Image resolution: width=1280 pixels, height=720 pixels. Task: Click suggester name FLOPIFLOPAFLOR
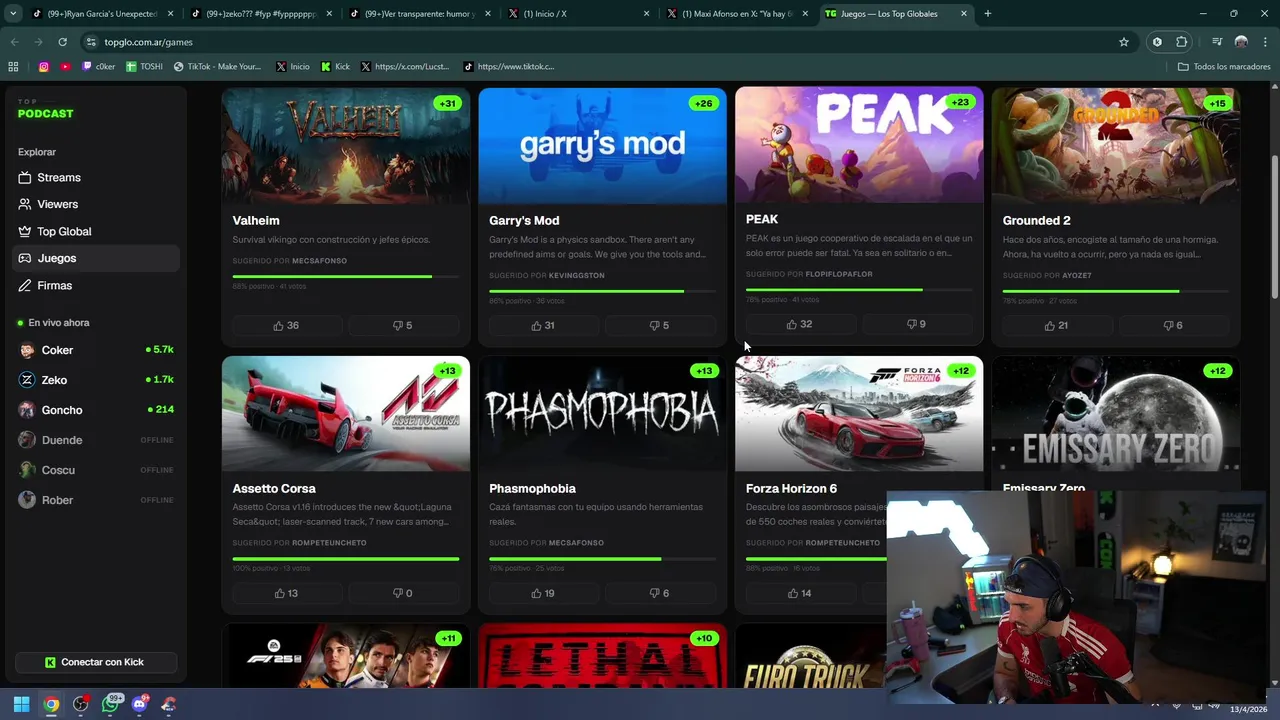click(839, 274)
